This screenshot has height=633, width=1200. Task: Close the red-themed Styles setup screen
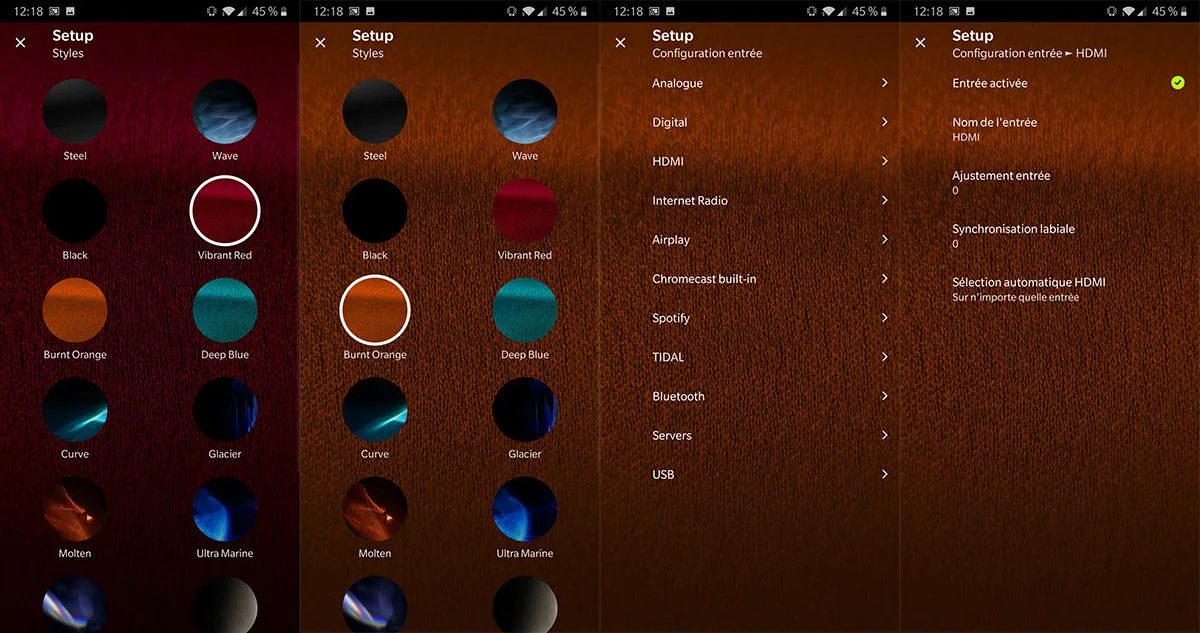click(20, 43)
